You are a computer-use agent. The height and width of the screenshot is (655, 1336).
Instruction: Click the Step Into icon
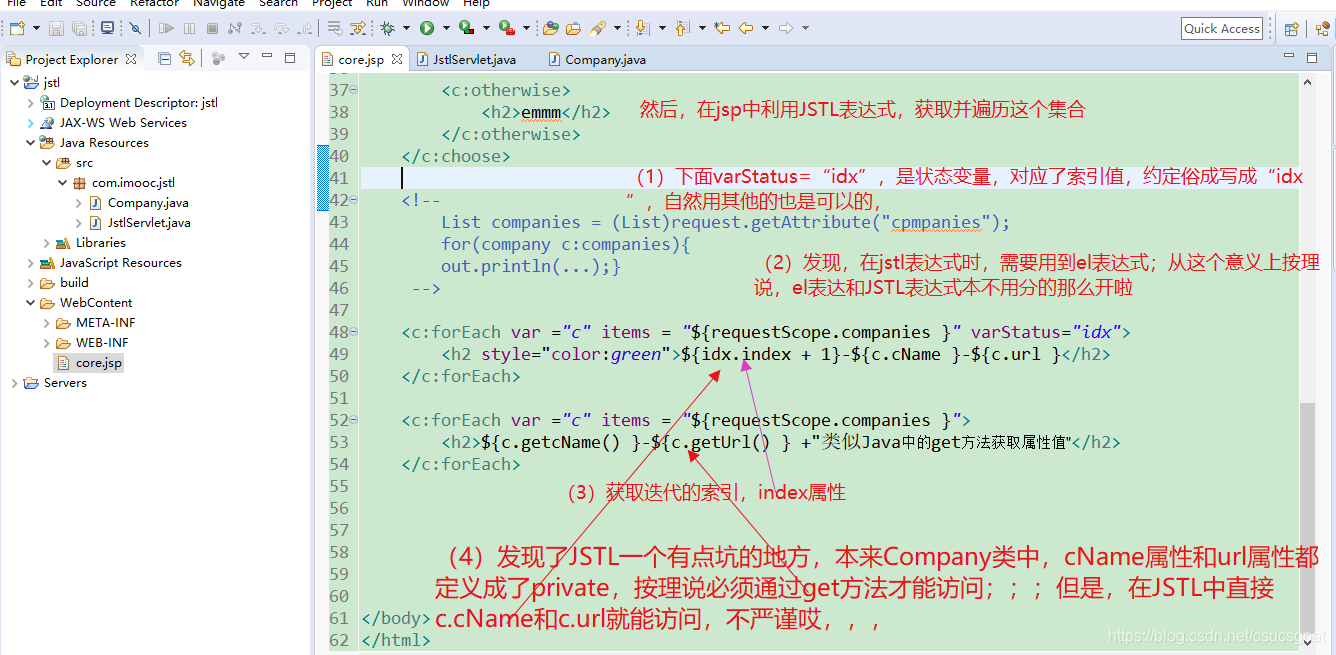pos(258,28)
